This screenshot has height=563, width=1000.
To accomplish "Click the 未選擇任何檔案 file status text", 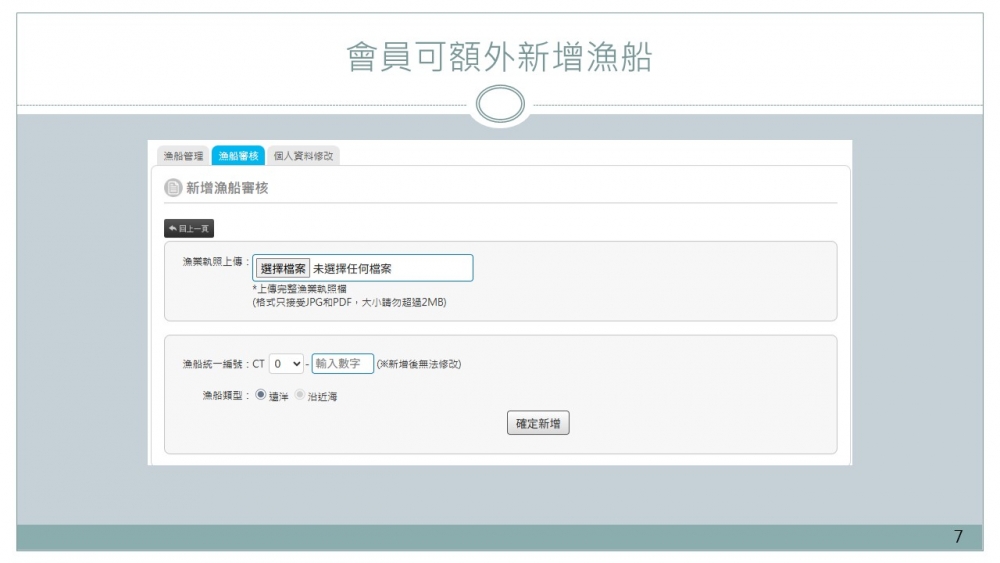I will coord(352,269).
